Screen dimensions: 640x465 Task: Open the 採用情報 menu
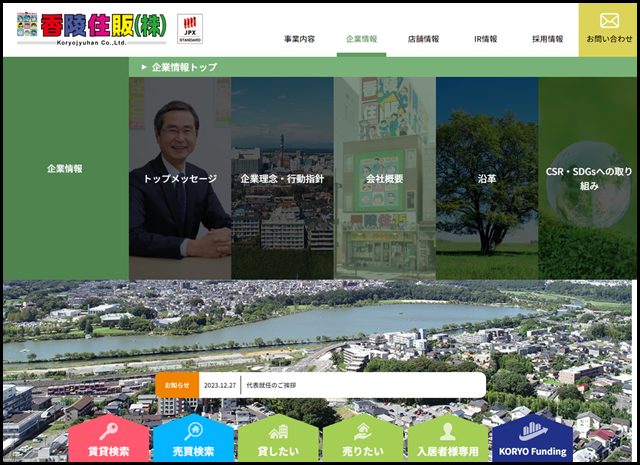[547, 39]
